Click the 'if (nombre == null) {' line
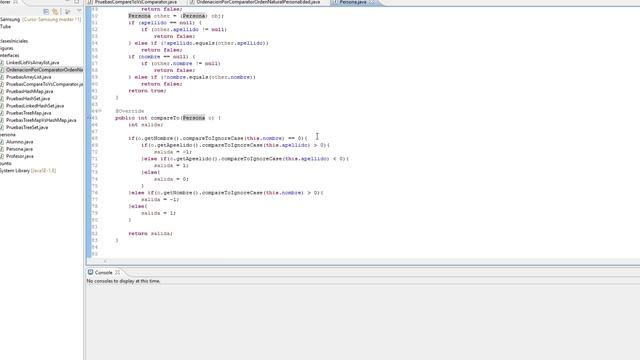The image size is (640, 360). click(162, 57)
